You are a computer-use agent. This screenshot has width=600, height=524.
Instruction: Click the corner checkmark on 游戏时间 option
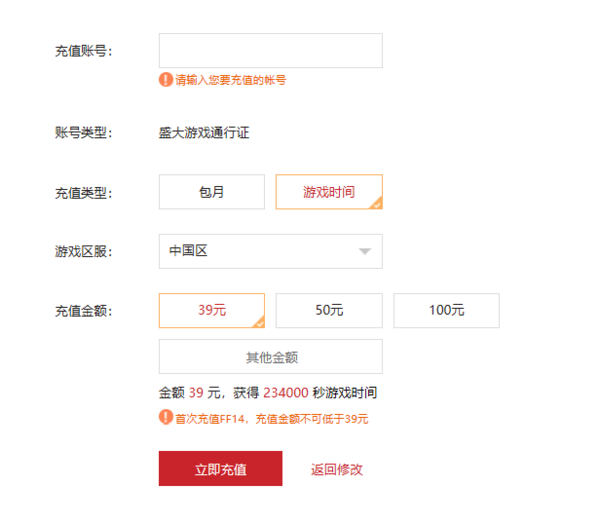click(376, 203)
